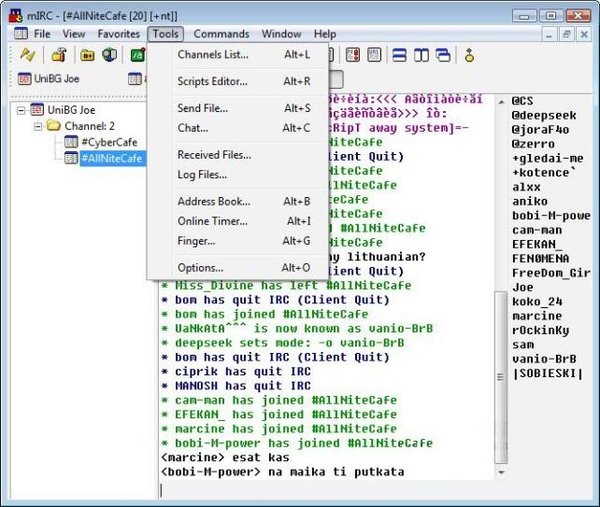
Task: Click the Cascade windows toolbar icon
Action: point(443,55)
